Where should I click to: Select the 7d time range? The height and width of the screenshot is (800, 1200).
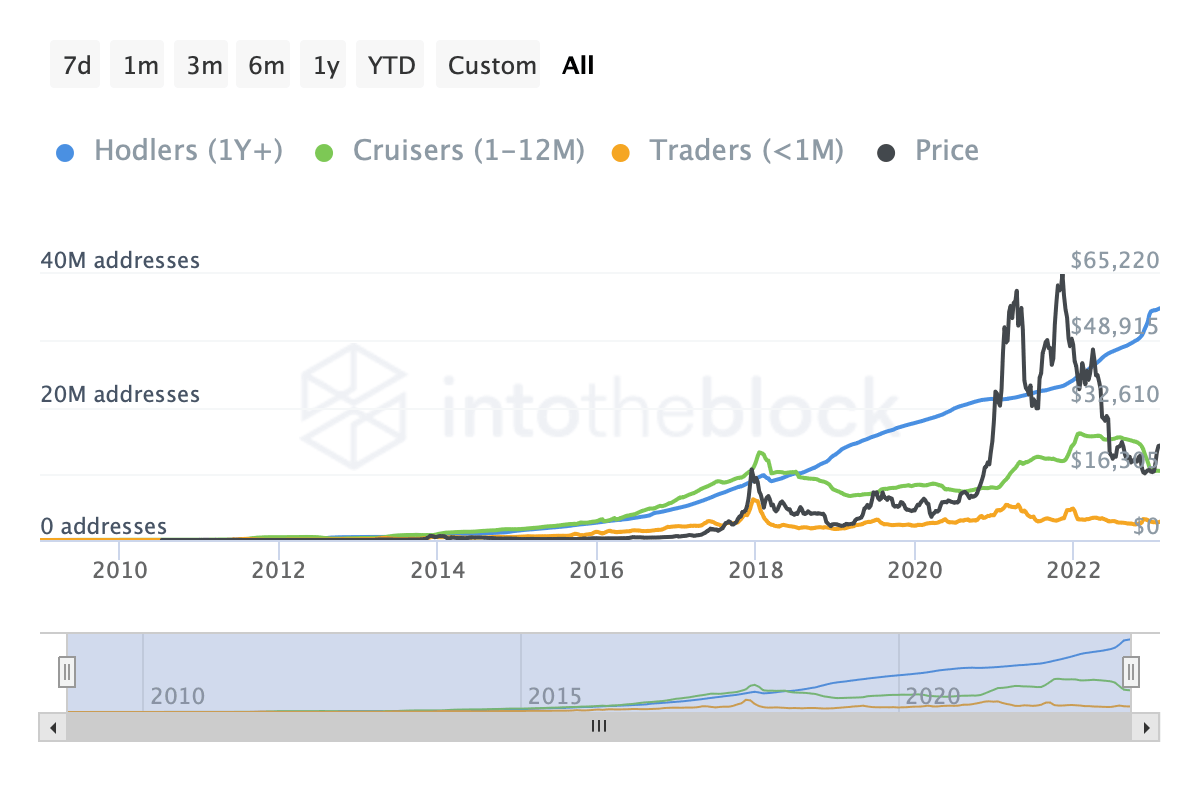[75, 64]
